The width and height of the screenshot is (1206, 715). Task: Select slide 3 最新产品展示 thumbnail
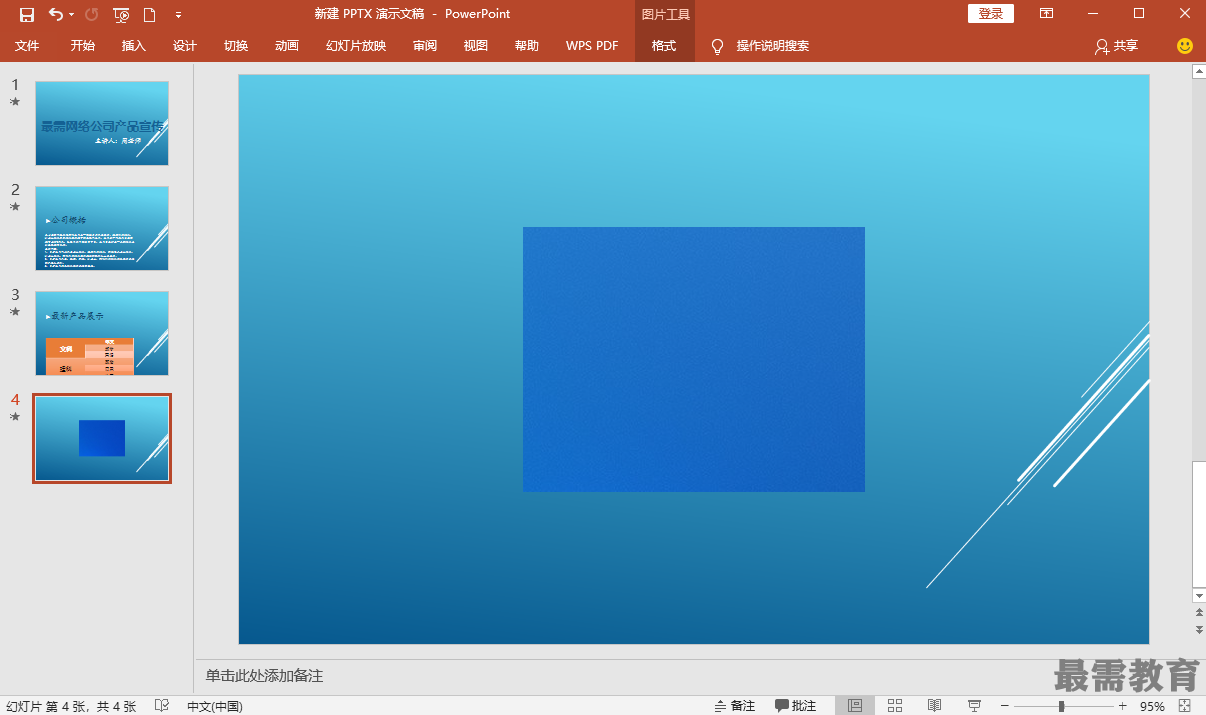pyautogui.click(x=102, y=333)
